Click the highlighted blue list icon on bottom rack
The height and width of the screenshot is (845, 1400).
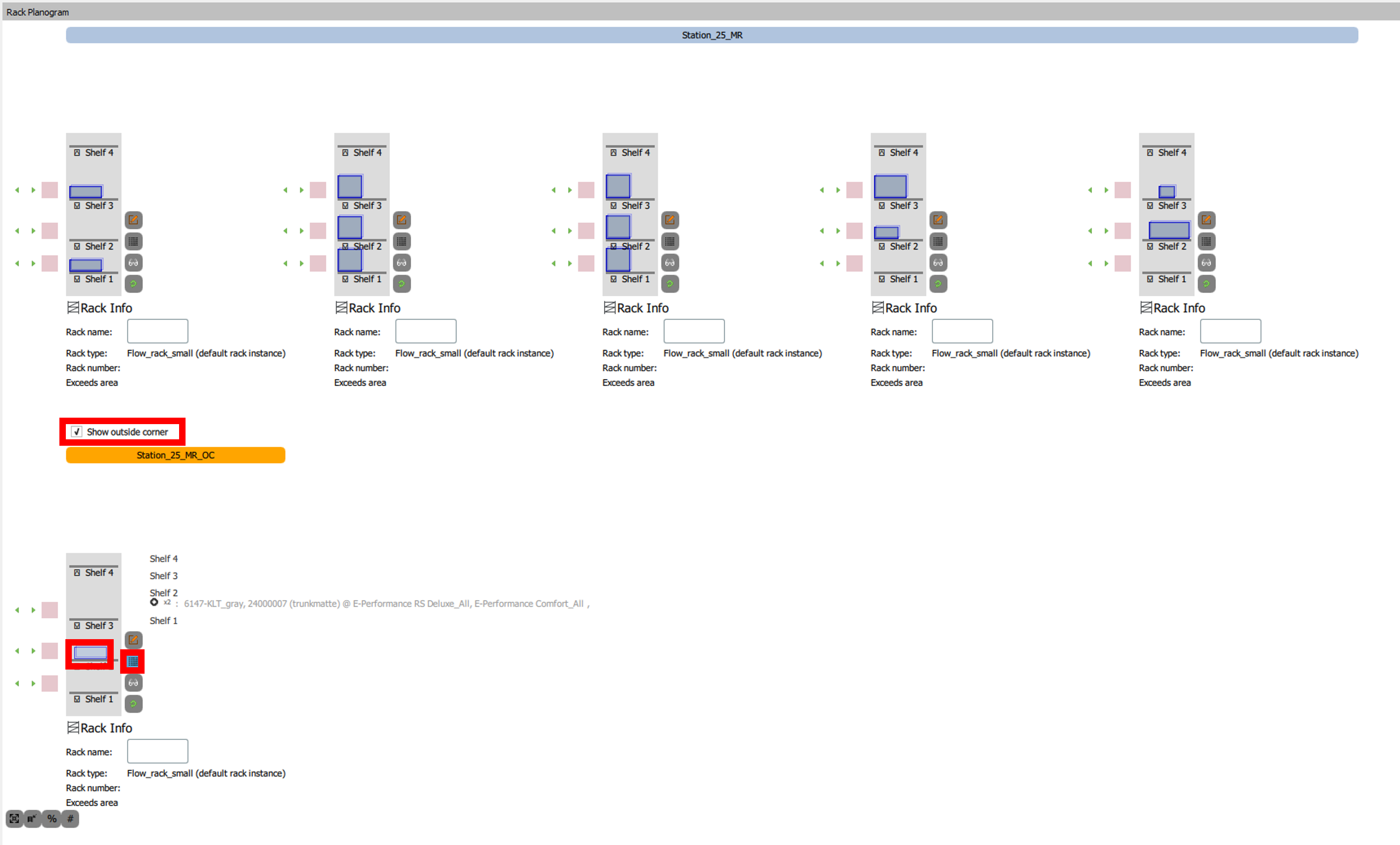(133, 661)
